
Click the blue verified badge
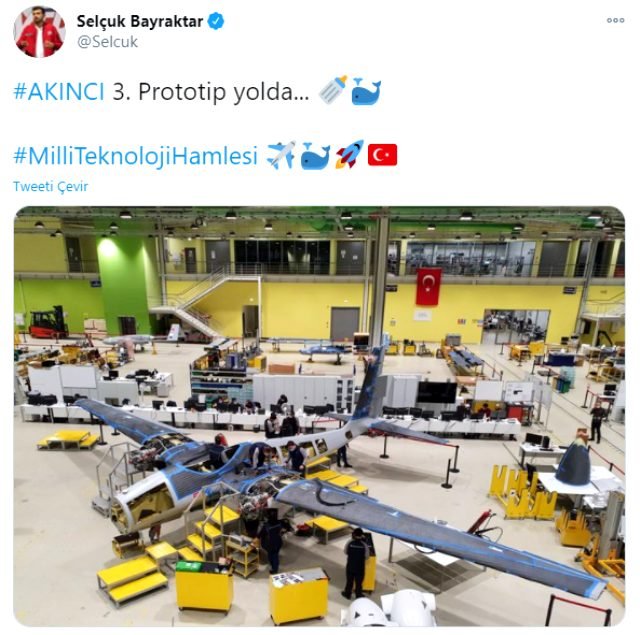[x=216, y=21]
